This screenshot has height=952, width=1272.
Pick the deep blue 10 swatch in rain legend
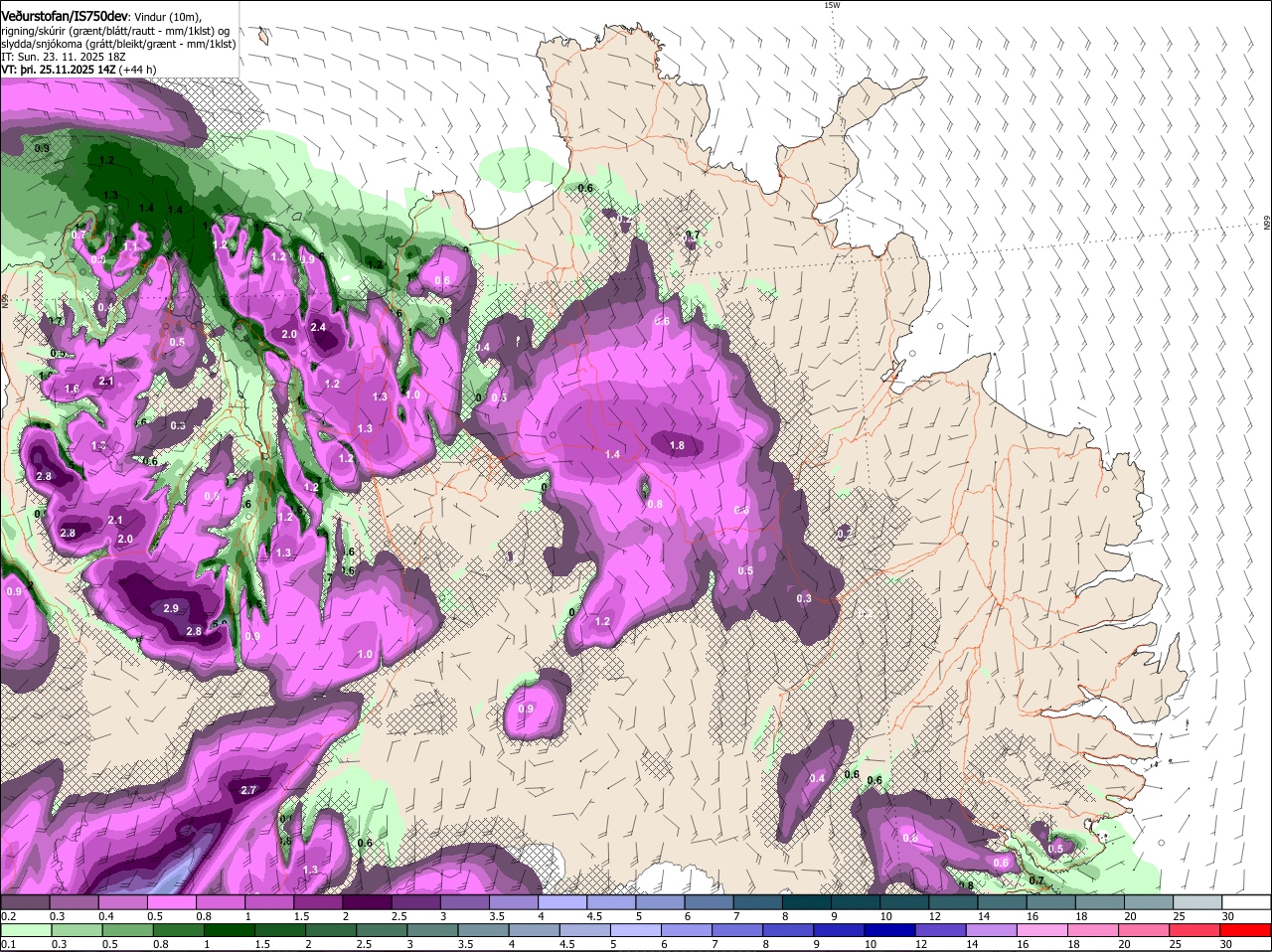click(889, 930)
